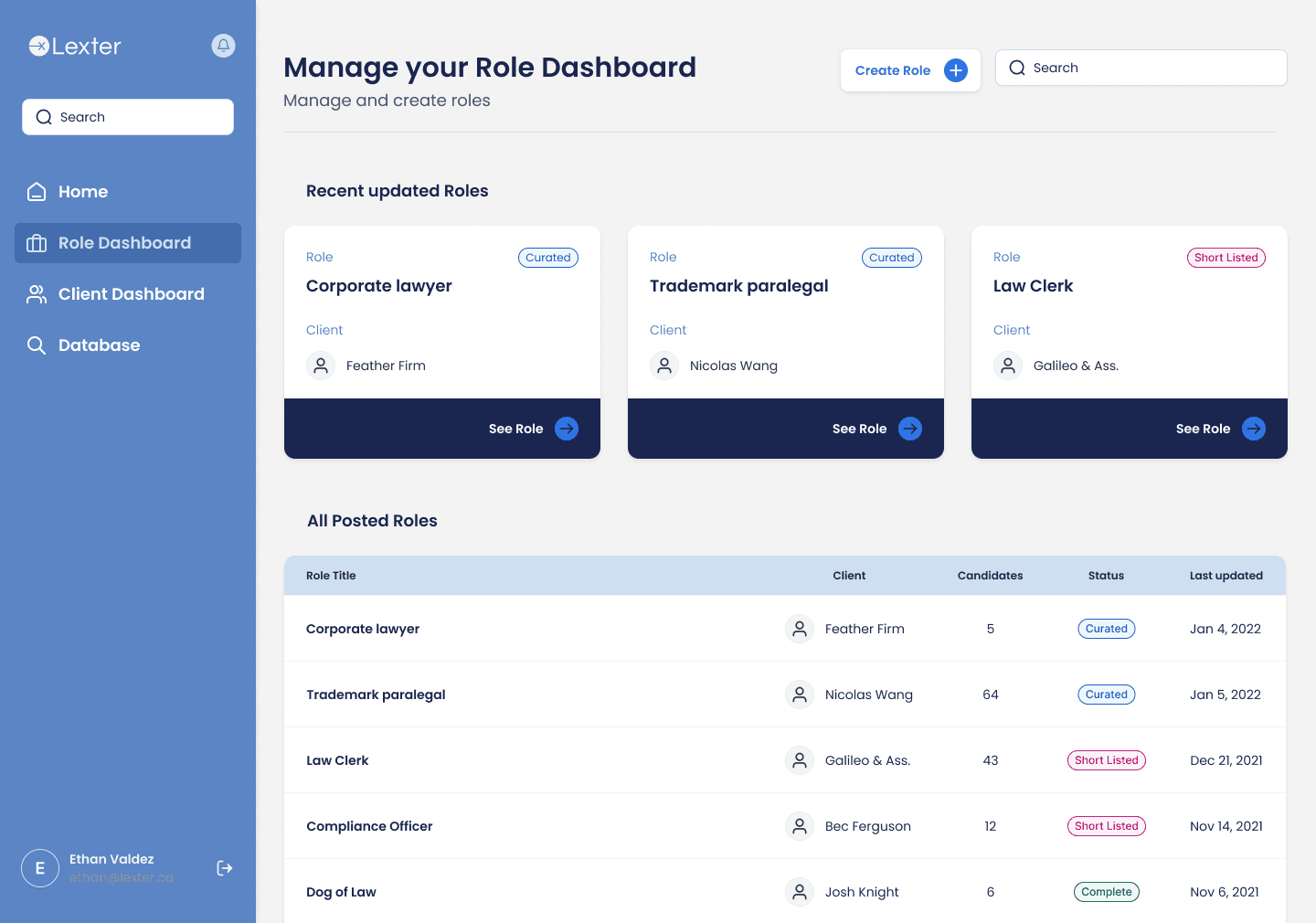The width and height of the screenshot is (1316, 923).
Task: Click the ethan@lexter.ca email text
Action: click(x=122, y=877)
